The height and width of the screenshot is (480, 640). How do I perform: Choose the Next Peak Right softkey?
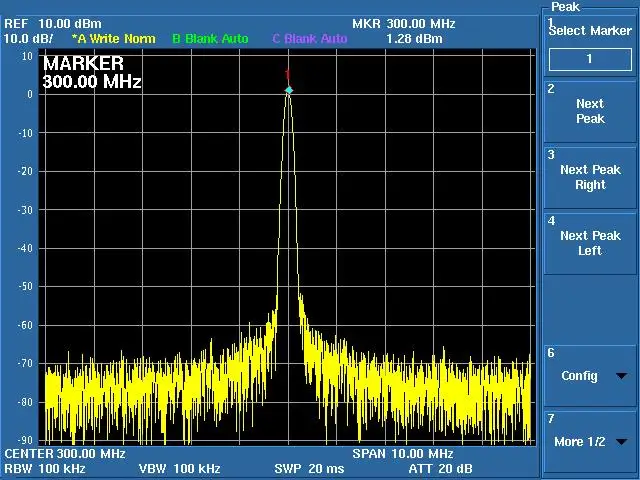pyautogui.click(x=590, y=178)
